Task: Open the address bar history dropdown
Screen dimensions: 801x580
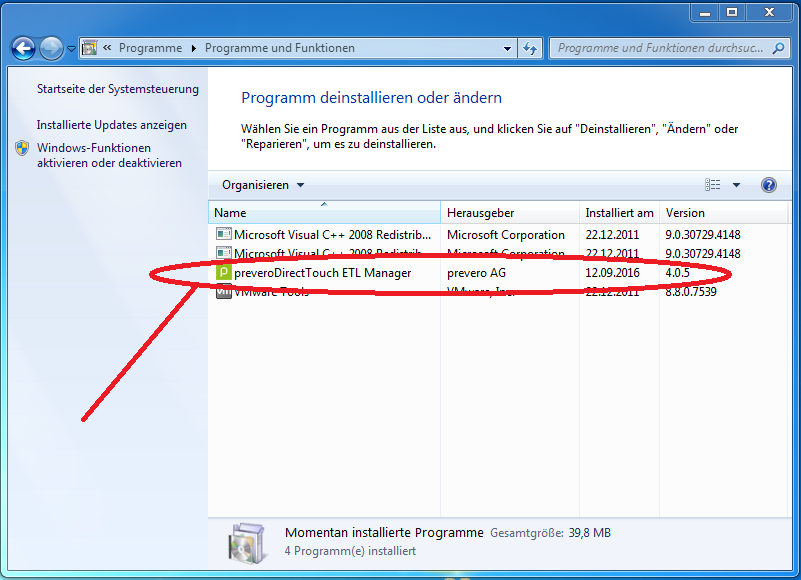Action: click(507, 49)
